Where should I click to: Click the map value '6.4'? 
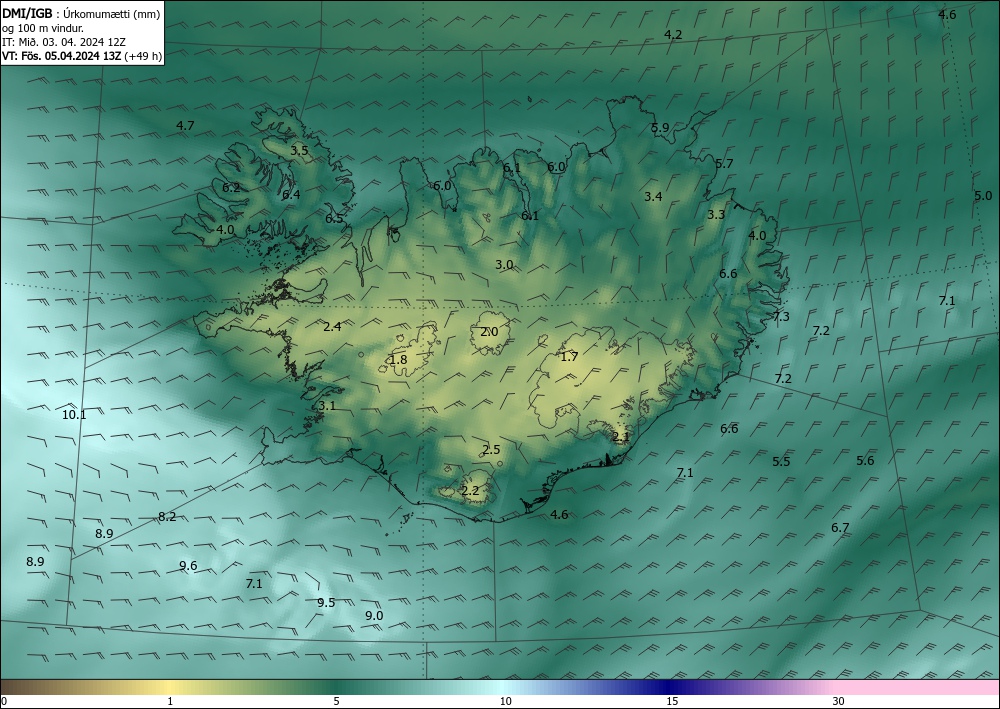(x=291, y=195)
